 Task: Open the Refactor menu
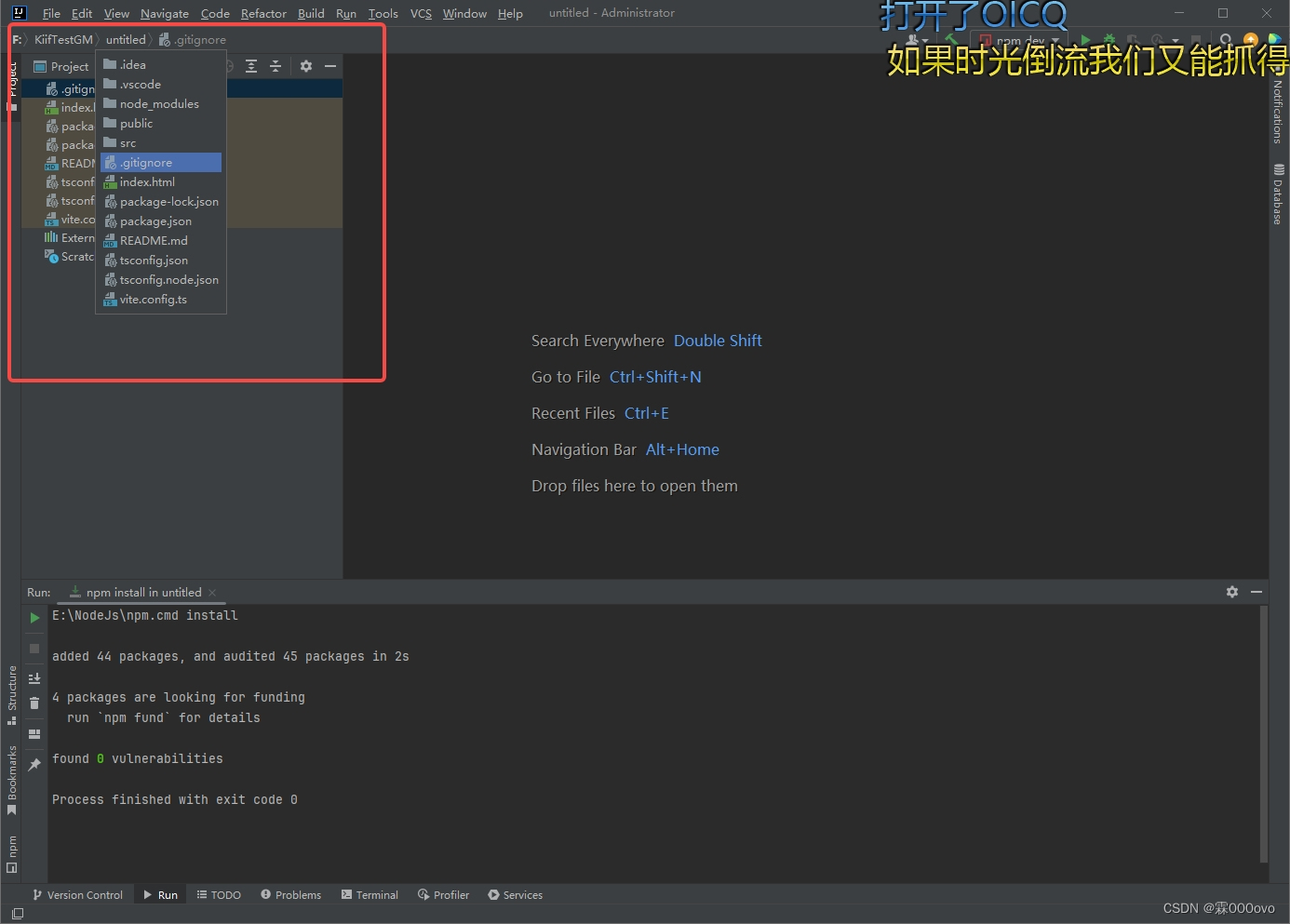tap(263, 13)
